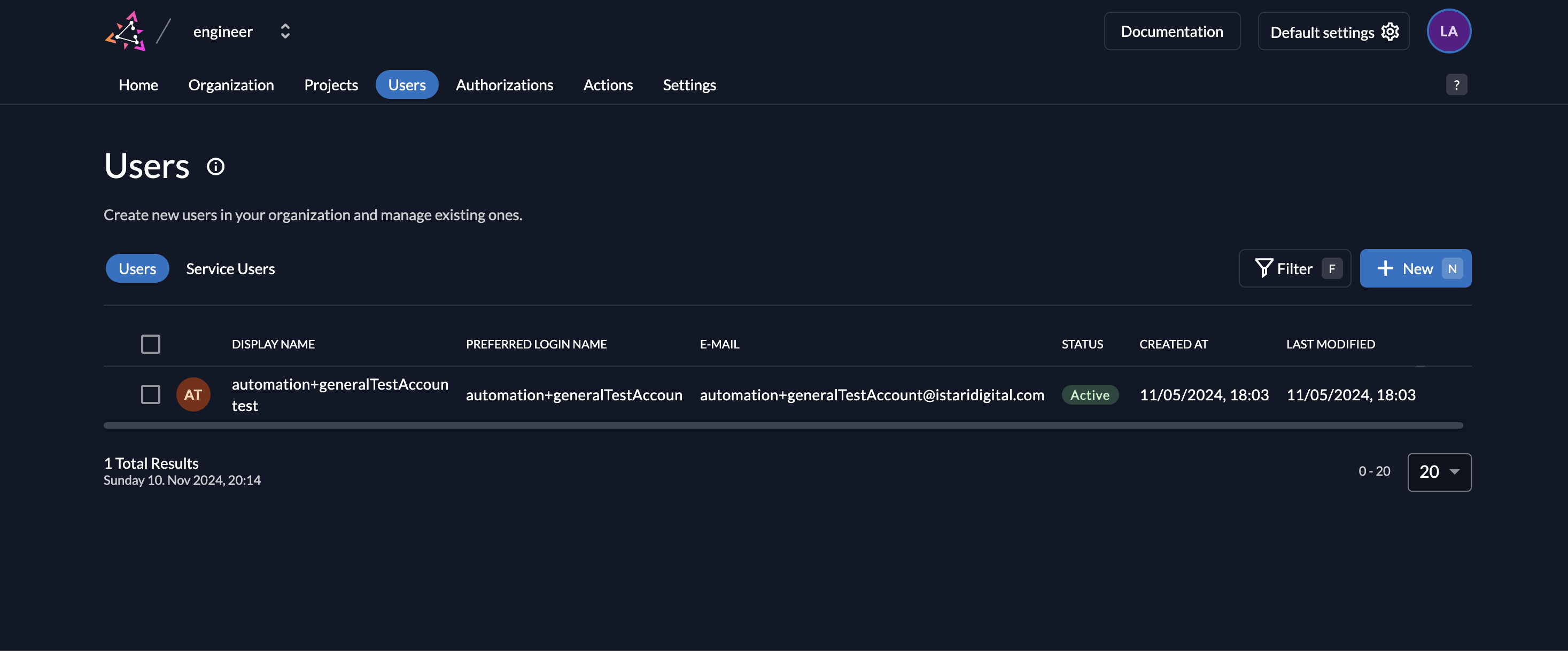Screen dimensions: 1568x651
Task: Click the plus icon on the New button
Action: click(x=1386, y=268)
